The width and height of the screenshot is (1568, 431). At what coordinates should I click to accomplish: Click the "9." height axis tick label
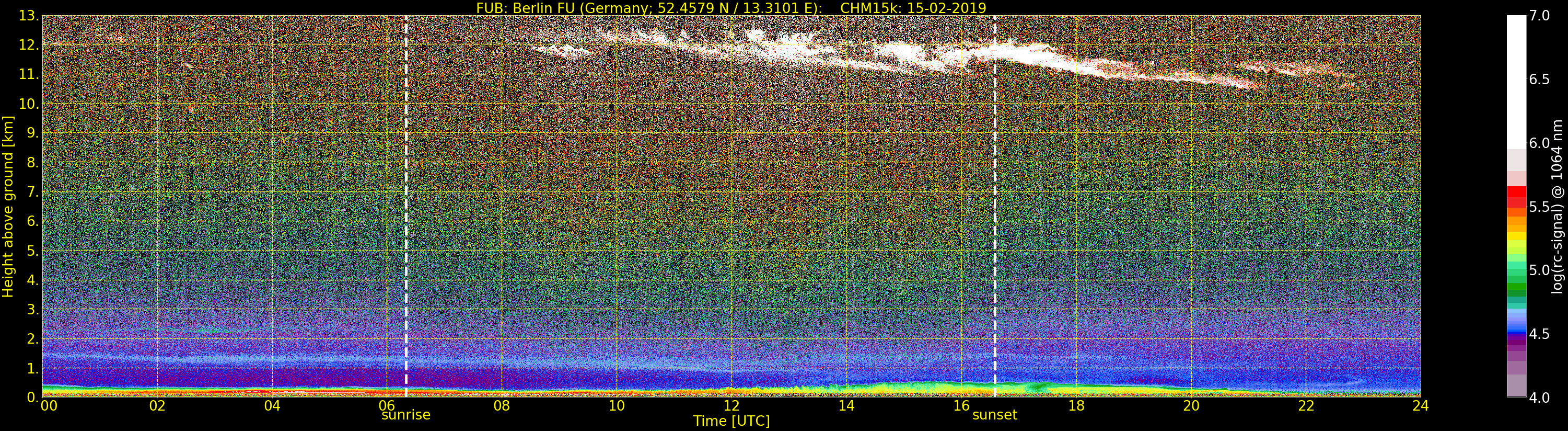(x=33, y=133)
